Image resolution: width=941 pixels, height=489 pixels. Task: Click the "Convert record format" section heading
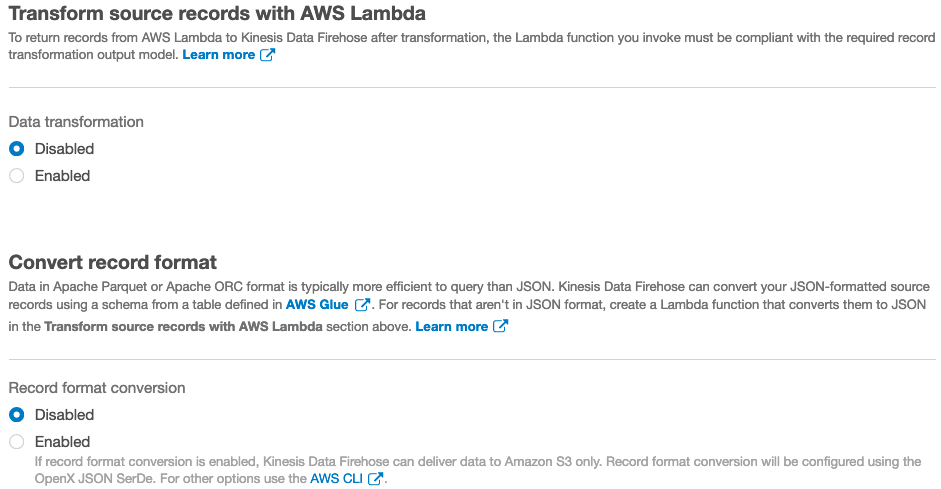[112, 263]
